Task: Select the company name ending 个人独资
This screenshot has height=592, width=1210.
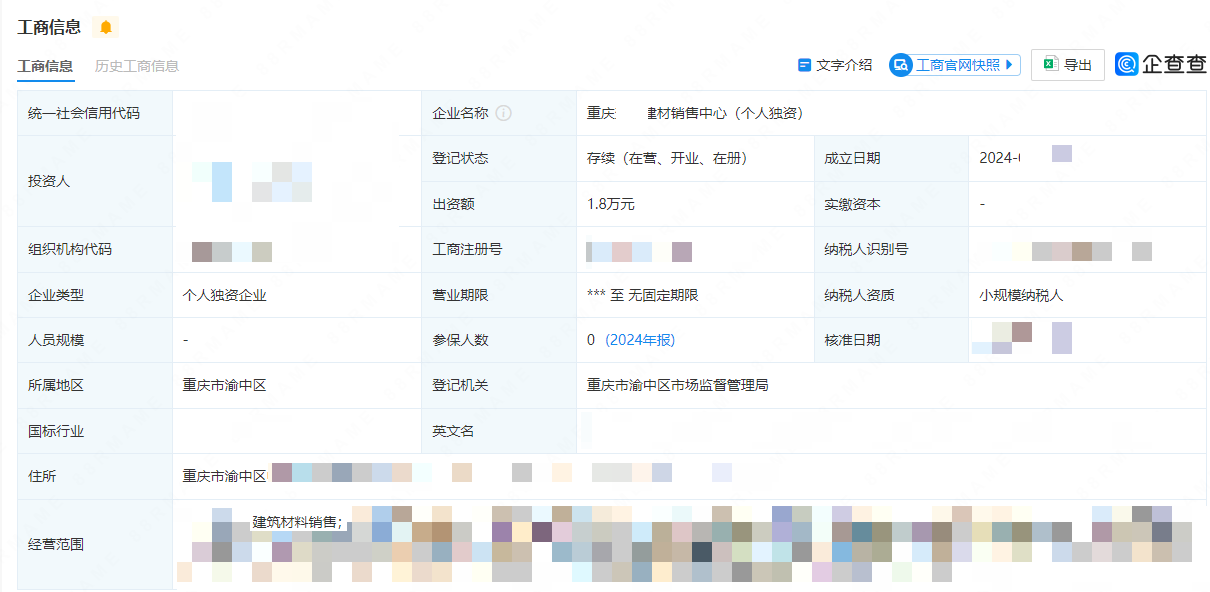Action: tap(696, 113)
